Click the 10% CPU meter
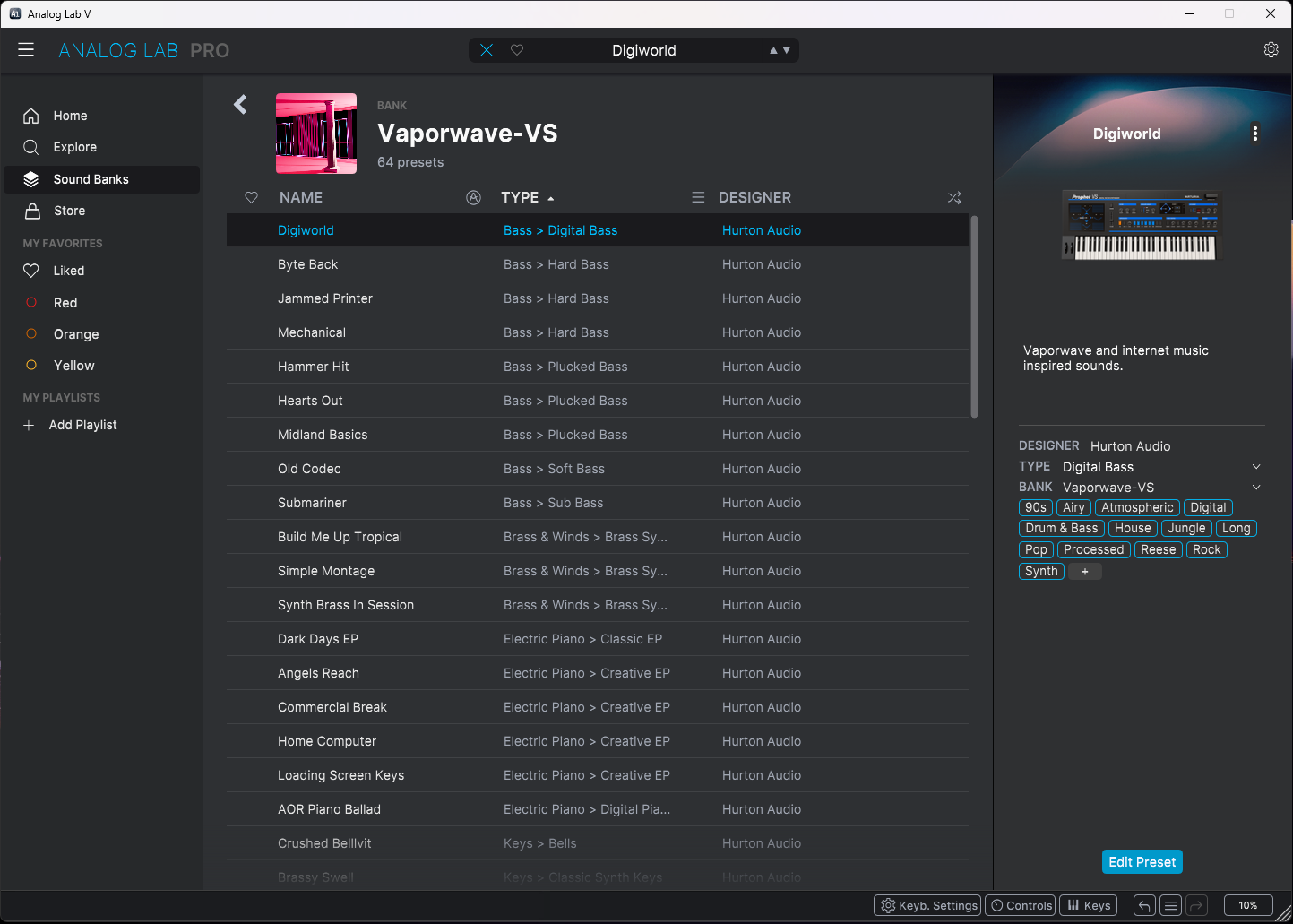Screen dimensions: 1293x924 [1248, 905]
